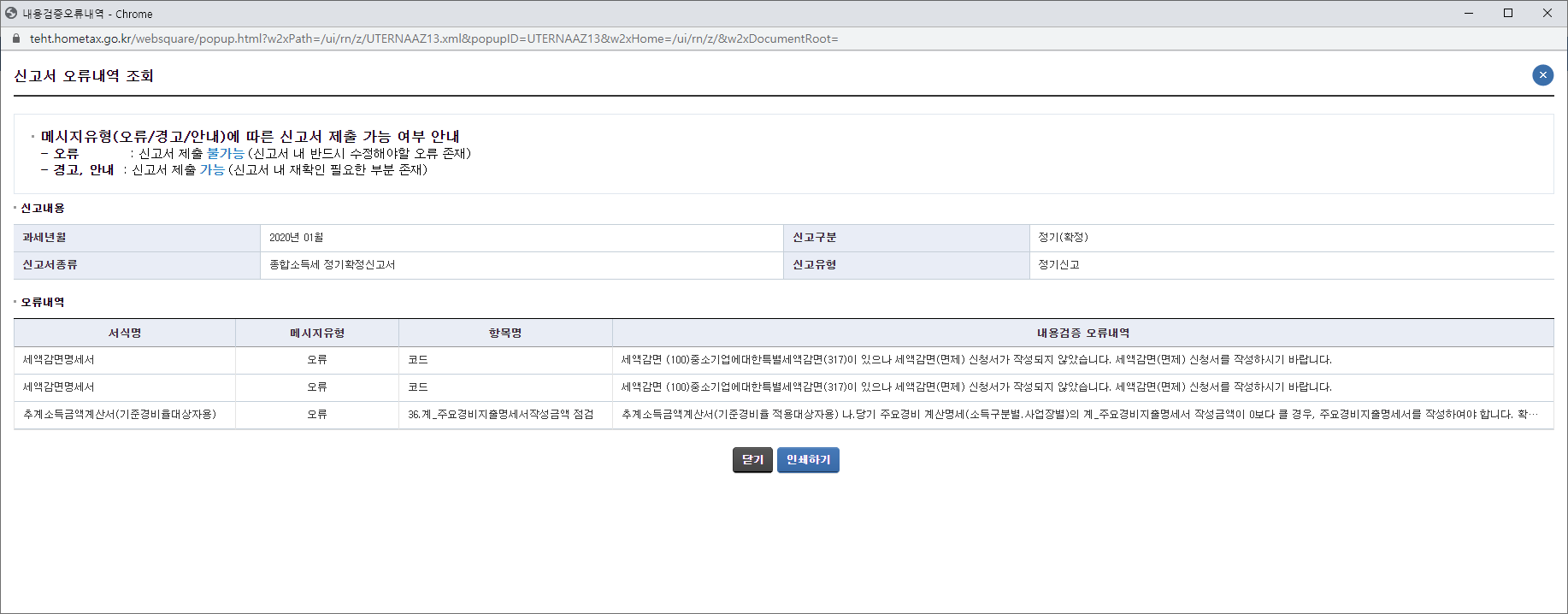Close the popup with the blue X icon
This screenshot has width=1568, height=614.
click(x=1542, y=75)
